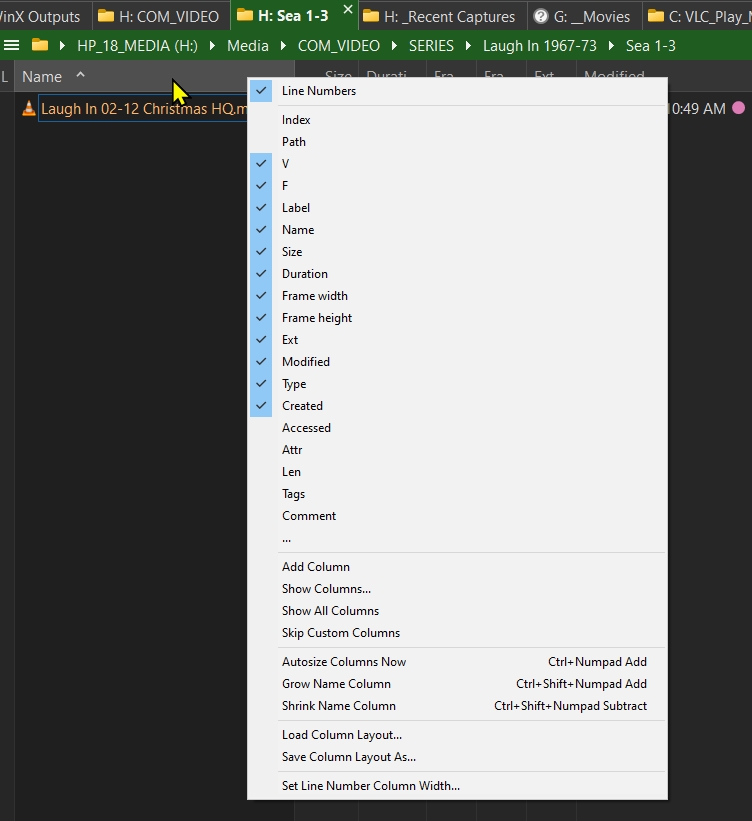Toggle the Ext column in menu
The width and height of the screenshot is (752, 821).
click(x=458, y=340)
